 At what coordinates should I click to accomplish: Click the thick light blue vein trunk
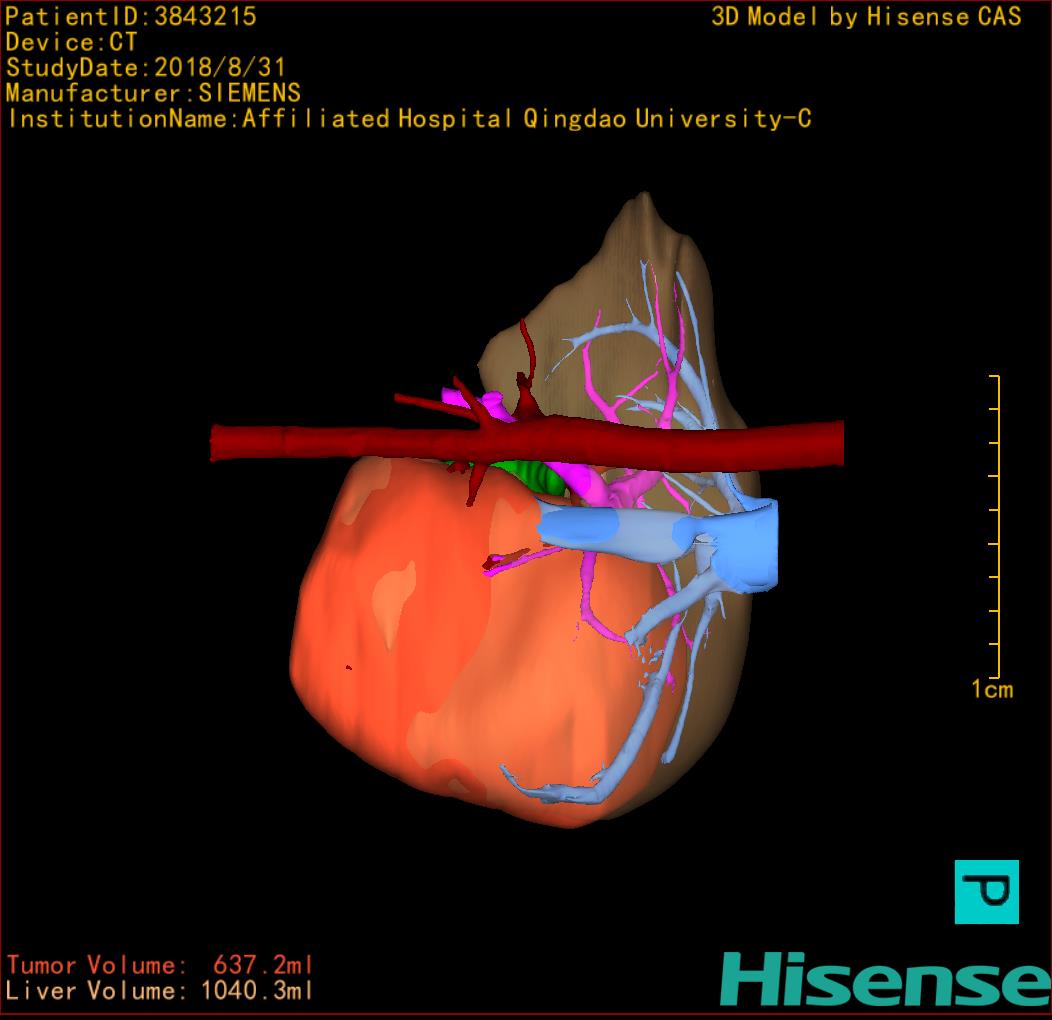click(658, 533)
